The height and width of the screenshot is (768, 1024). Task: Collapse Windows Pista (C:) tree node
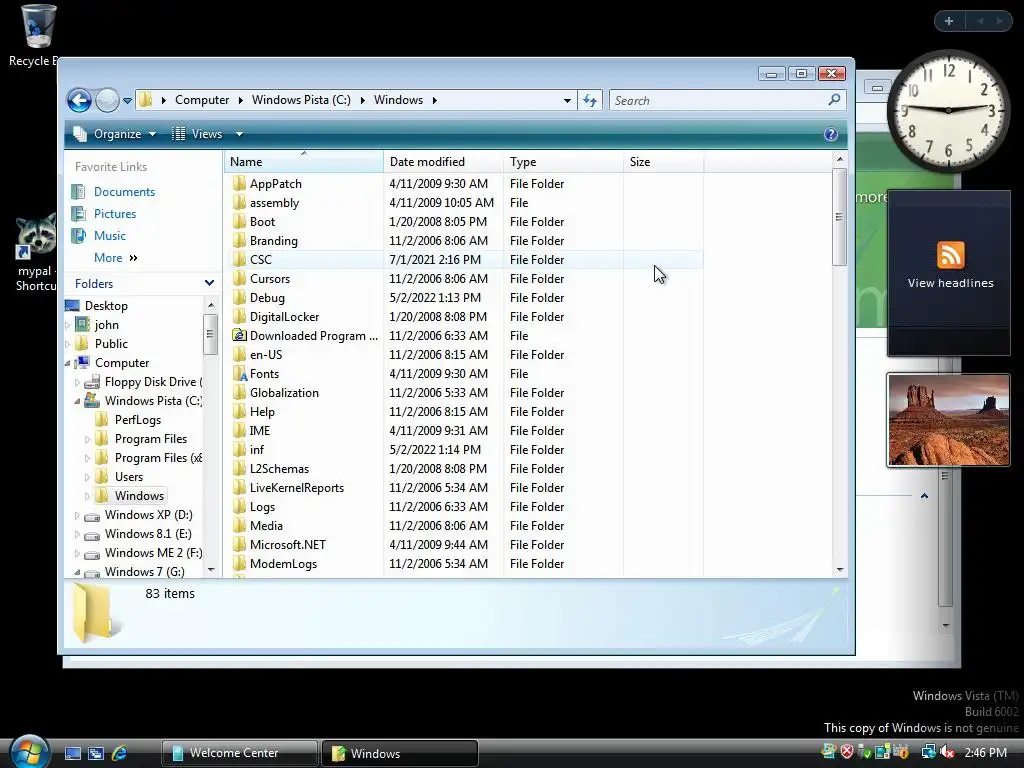tap(77, 401)
